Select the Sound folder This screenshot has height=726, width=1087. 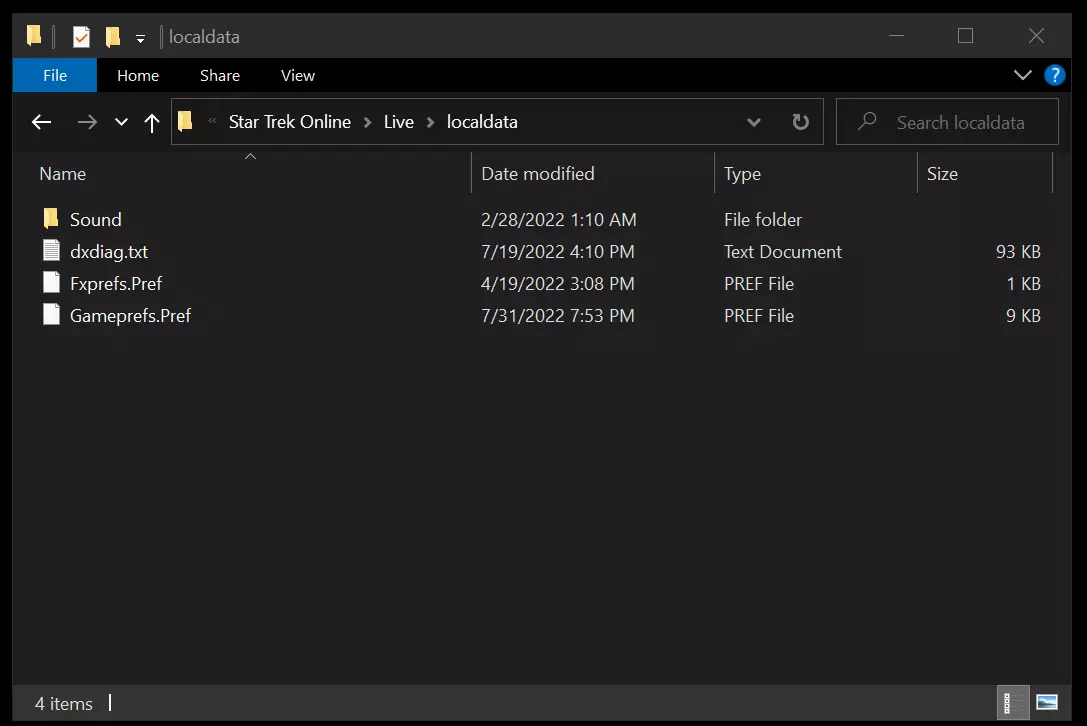pos(95,220)
